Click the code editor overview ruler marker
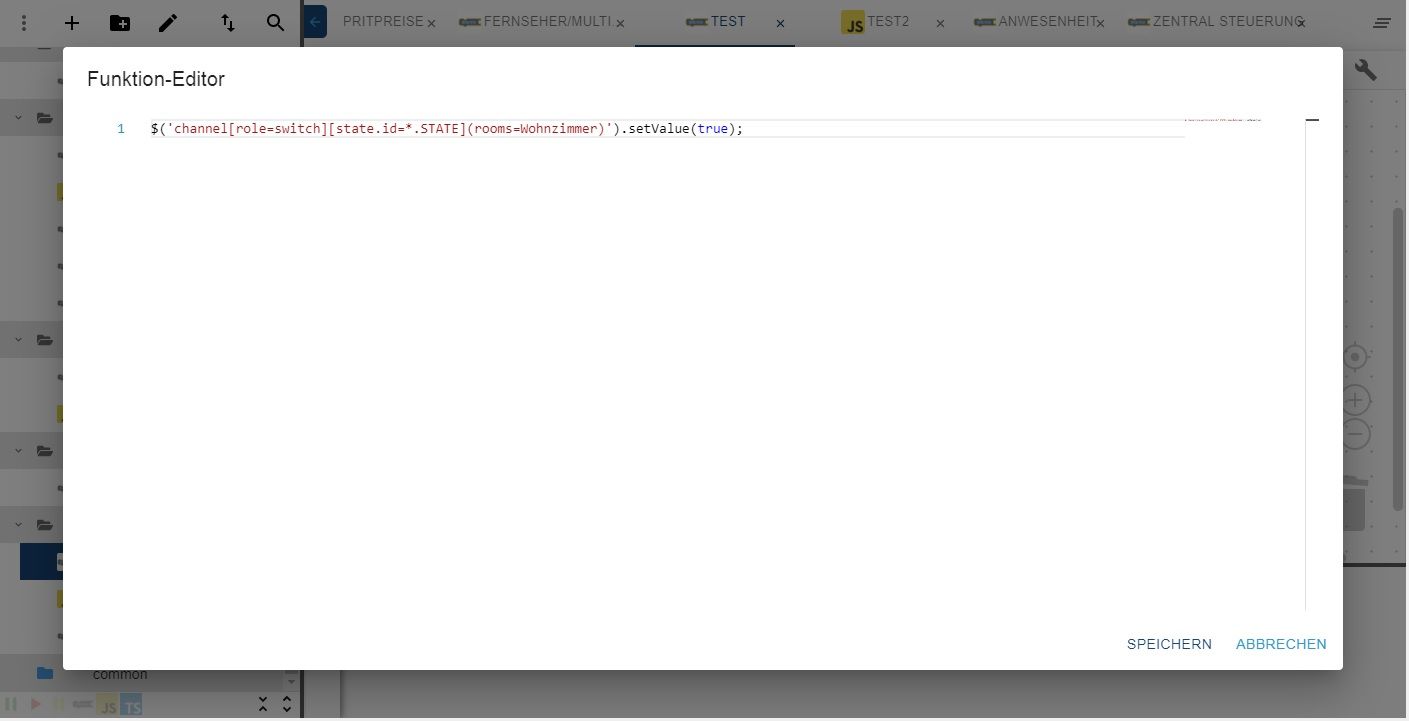This screenshot has height=721, width=1409. pos(1313,120)
